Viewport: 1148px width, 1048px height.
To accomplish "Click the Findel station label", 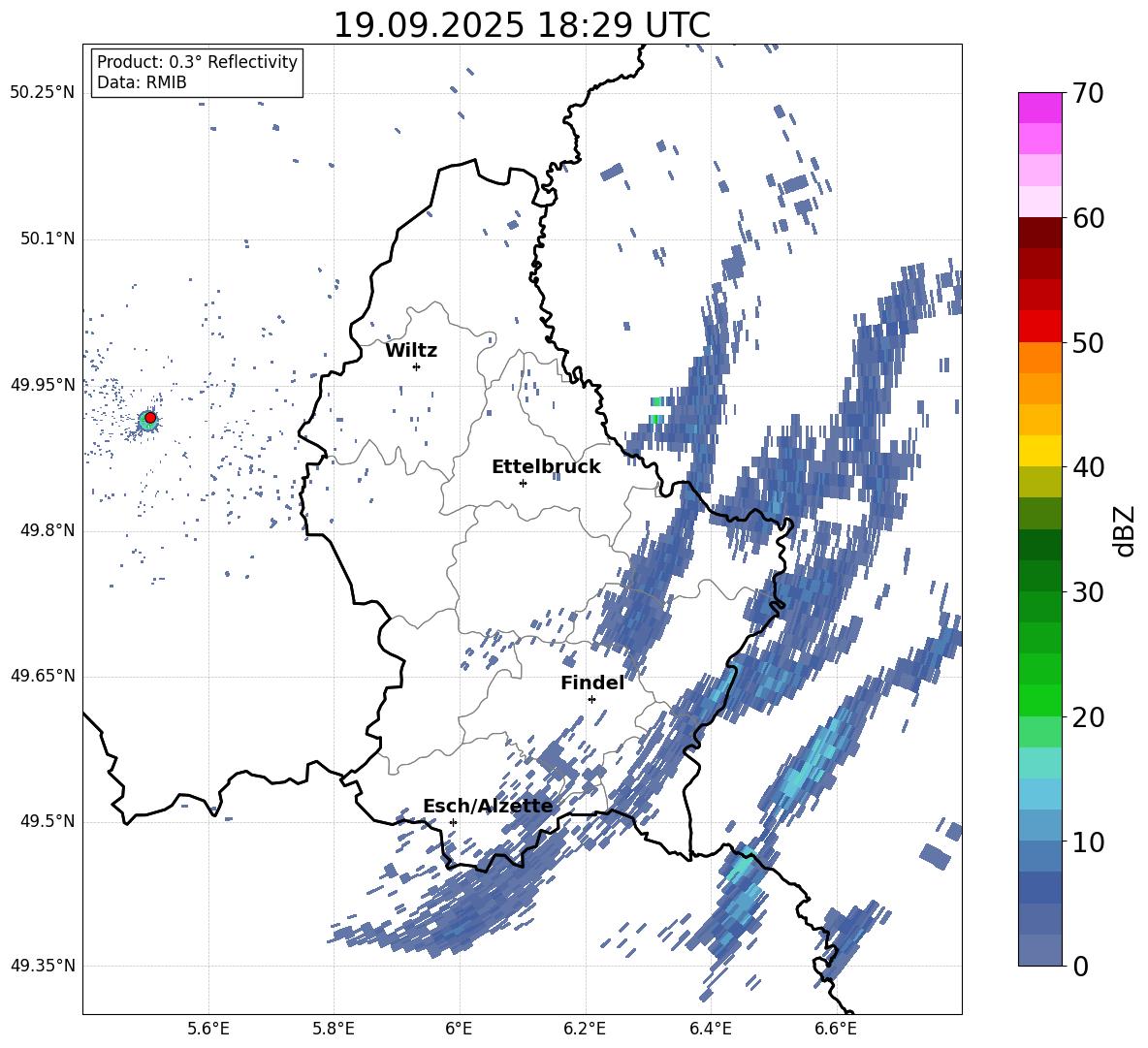I will [x=592, y=683].
